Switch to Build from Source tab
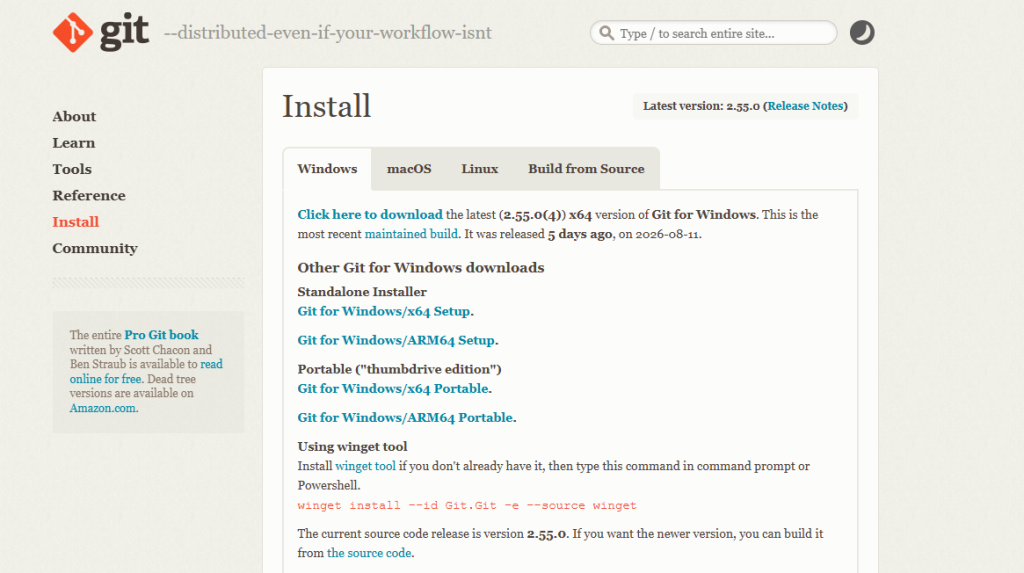The width and height of the screenshot is (1024, 573). (x=586, y=169)
